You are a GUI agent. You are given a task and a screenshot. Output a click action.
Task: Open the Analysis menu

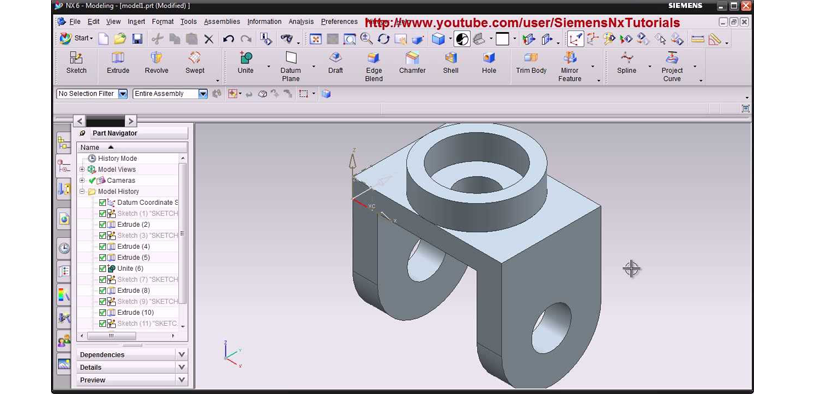[301, 22]
